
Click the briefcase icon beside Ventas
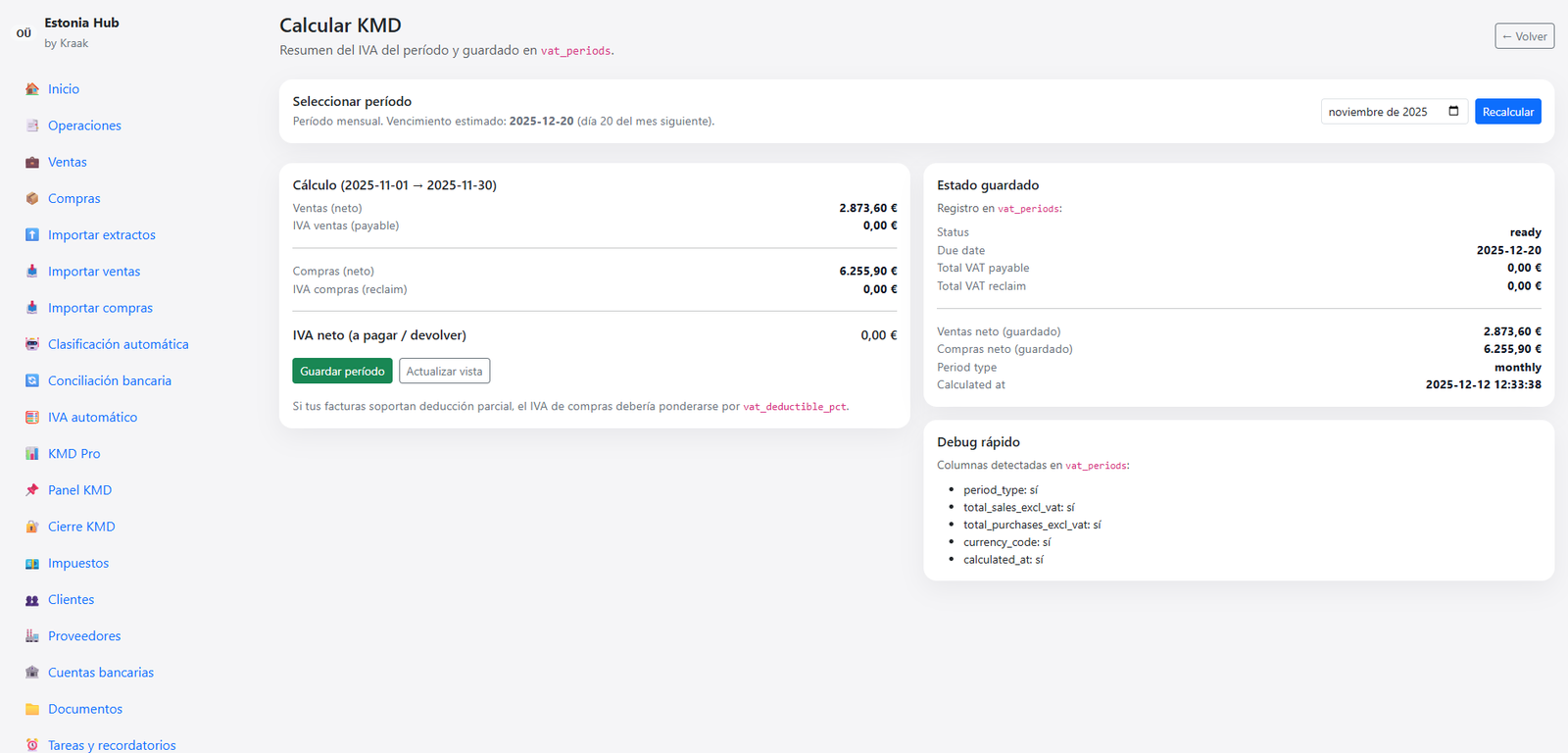[x=32, y=163]
